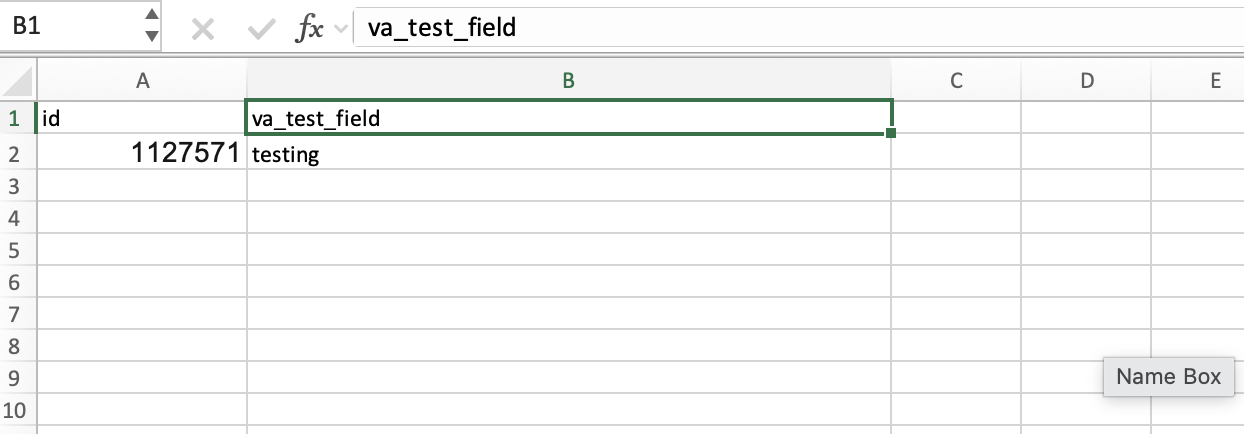The height and width of the screenshot is (434, 1244).
Task: Expand the dropdown chevron beside fx
Action: 341,29
